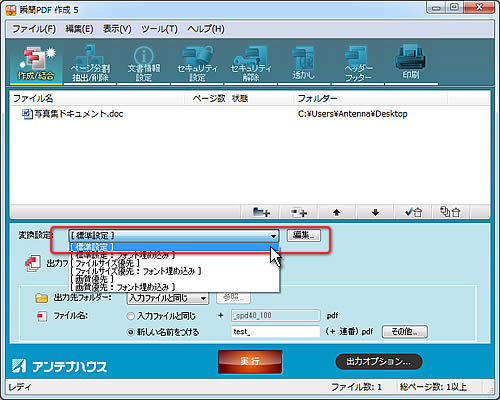Click the 参照... browse button
This screenshot has height=400, width=500.
pos(233,297)
